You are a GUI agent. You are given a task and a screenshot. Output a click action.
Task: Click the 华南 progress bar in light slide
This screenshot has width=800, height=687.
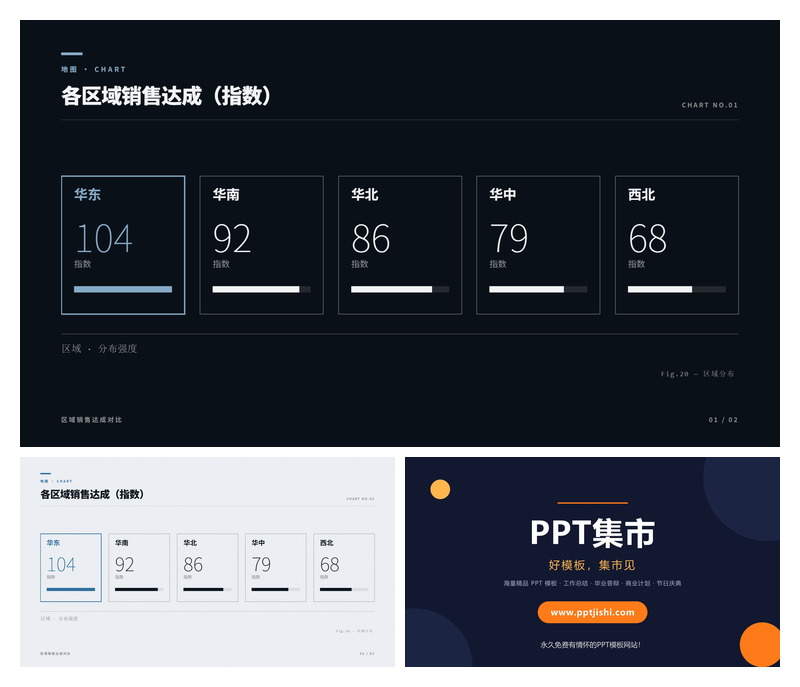click(139, 590)
